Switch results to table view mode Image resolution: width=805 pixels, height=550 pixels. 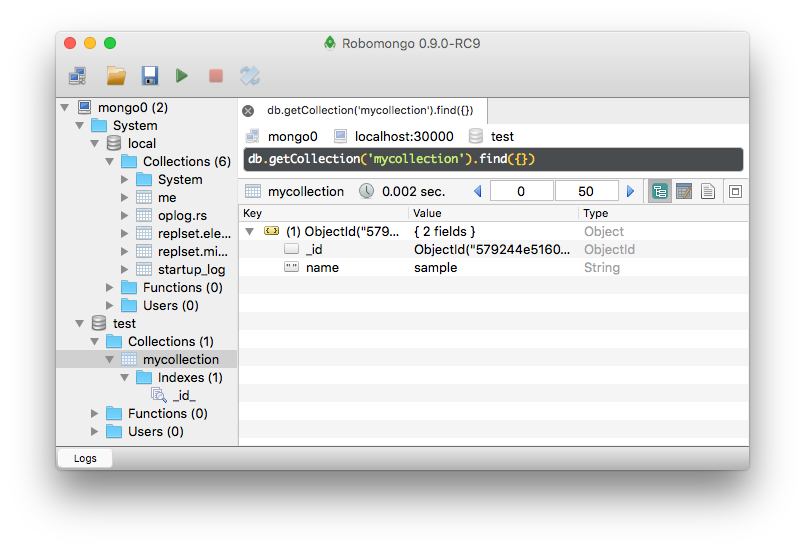(684, 192)
